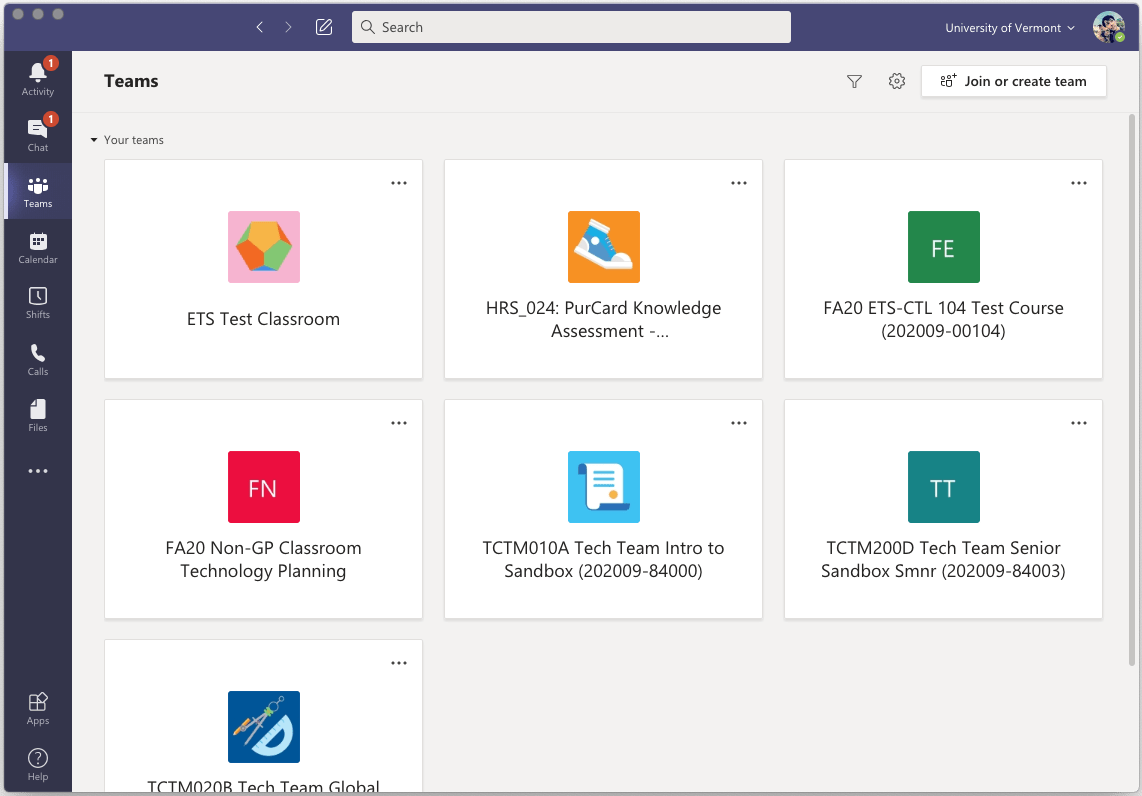Click the Join or create team button
The height and width of the screenshot is (796, 1142).
[x=1013, y=81]
